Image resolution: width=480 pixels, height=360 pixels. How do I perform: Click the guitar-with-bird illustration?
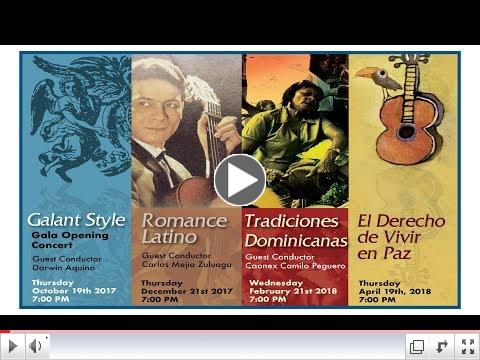(x=402, y=110)
